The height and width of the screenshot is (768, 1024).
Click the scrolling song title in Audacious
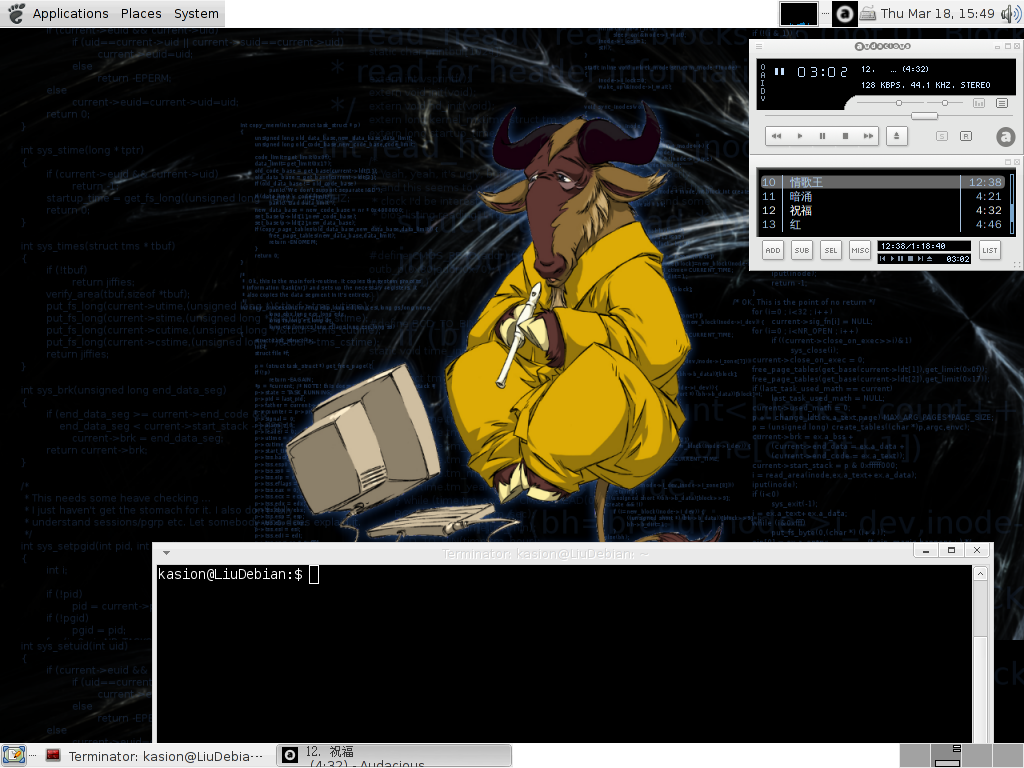point(895,69)
